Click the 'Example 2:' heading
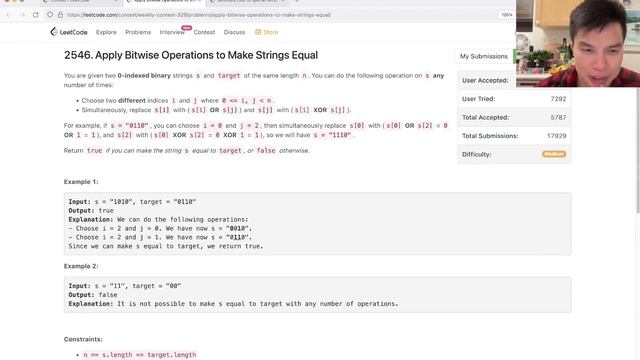640x360 pixels. (x=81, y=266)
